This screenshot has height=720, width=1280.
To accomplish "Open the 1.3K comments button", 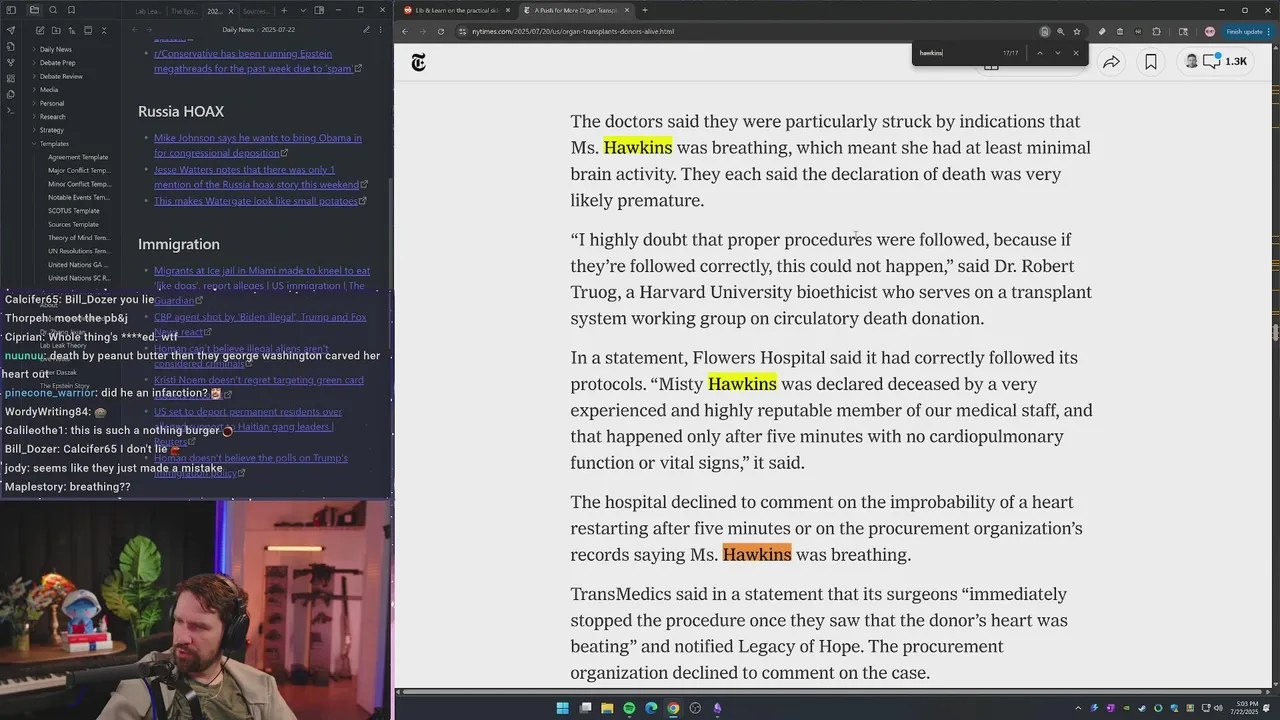I will 1216,62.
